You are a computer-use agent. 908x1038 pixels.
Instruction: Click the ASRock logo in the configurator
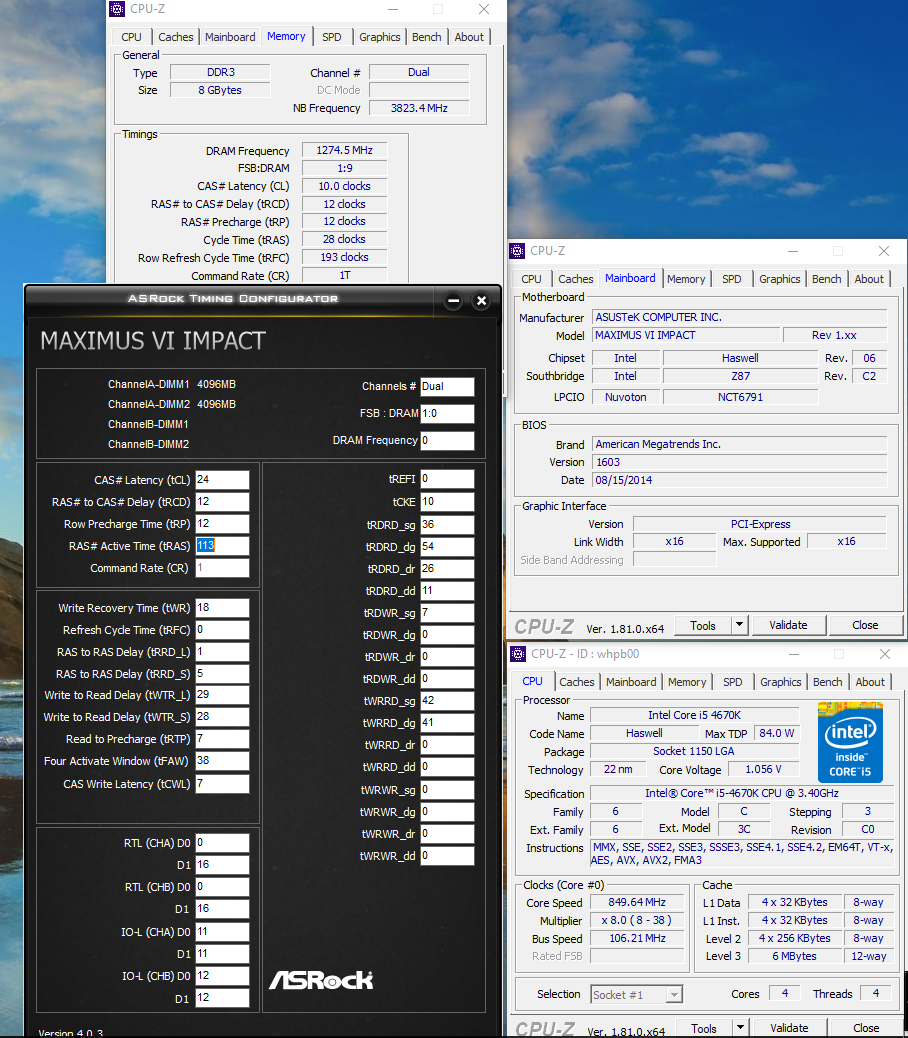321,980
